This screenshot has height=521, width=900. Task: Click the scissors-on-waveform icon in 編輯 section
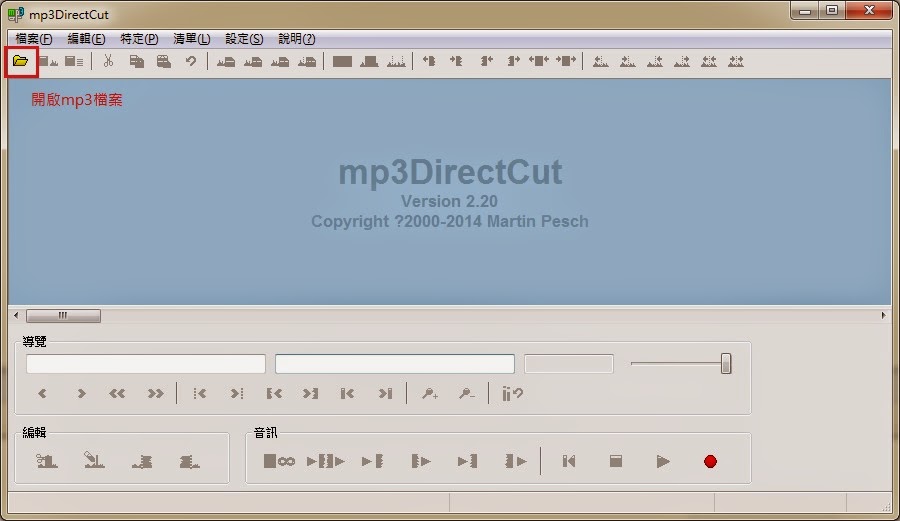click(46, 461)
